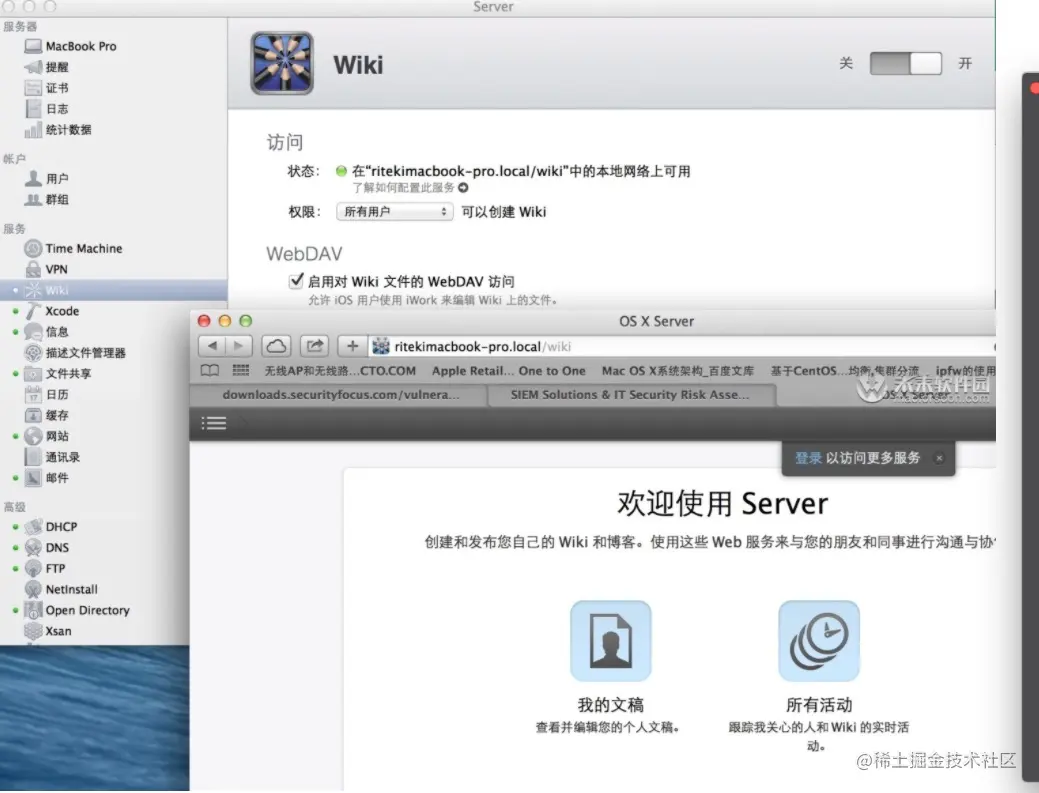This screenshot has height=793, width=1039.
Task: Open the FTP service
Action: pyautogui.click(x=45, y=568)
